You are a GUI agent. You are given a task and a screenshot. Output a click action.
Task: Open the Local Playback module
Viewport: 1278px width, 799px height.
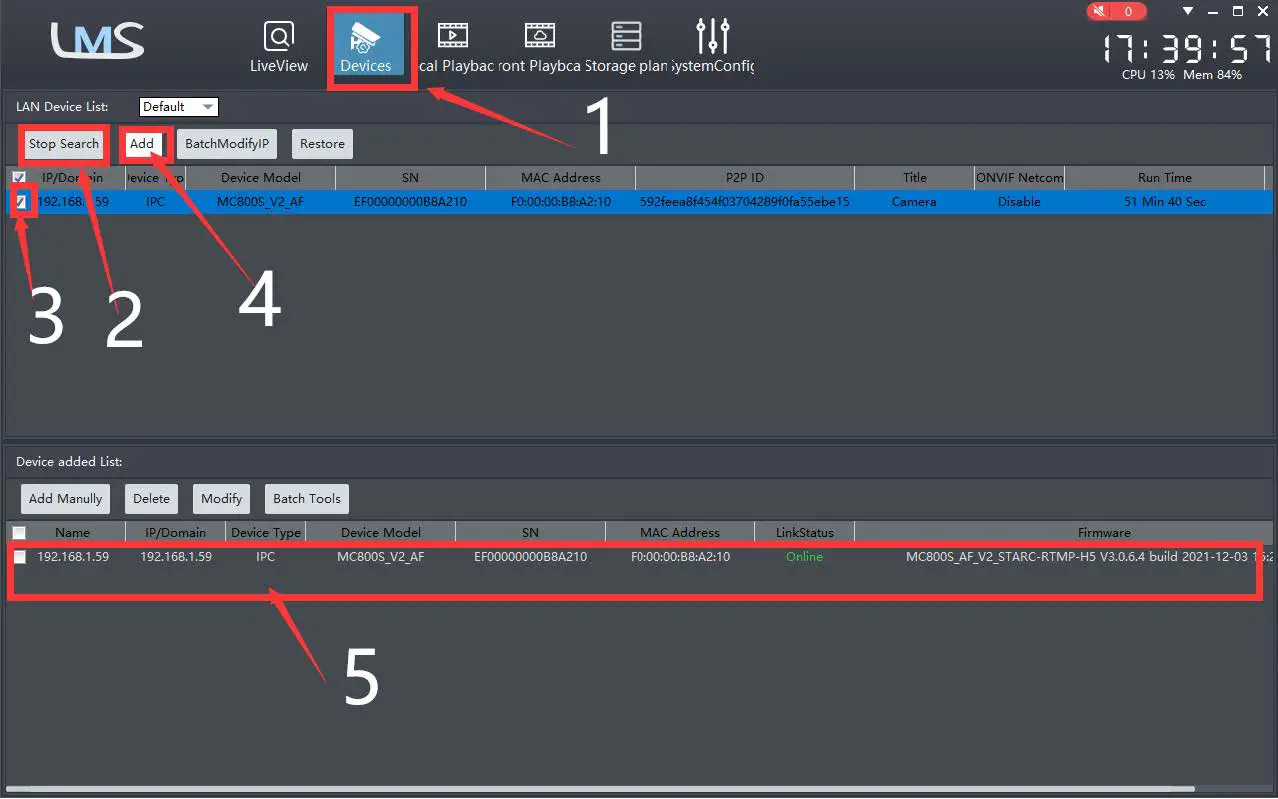[453, 47]
